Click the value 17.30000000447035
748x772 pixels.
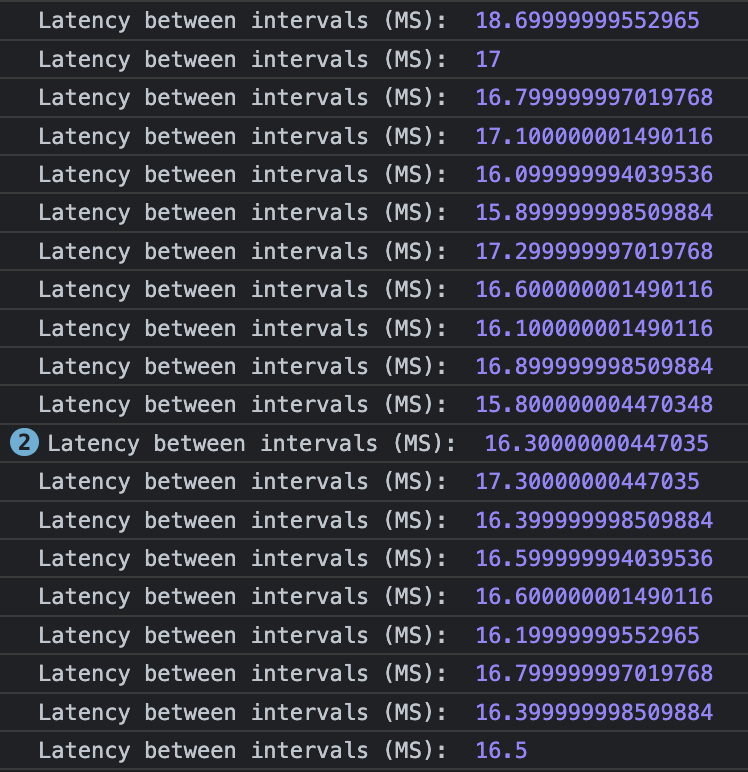pyautogui.click(x=587, y=482)
